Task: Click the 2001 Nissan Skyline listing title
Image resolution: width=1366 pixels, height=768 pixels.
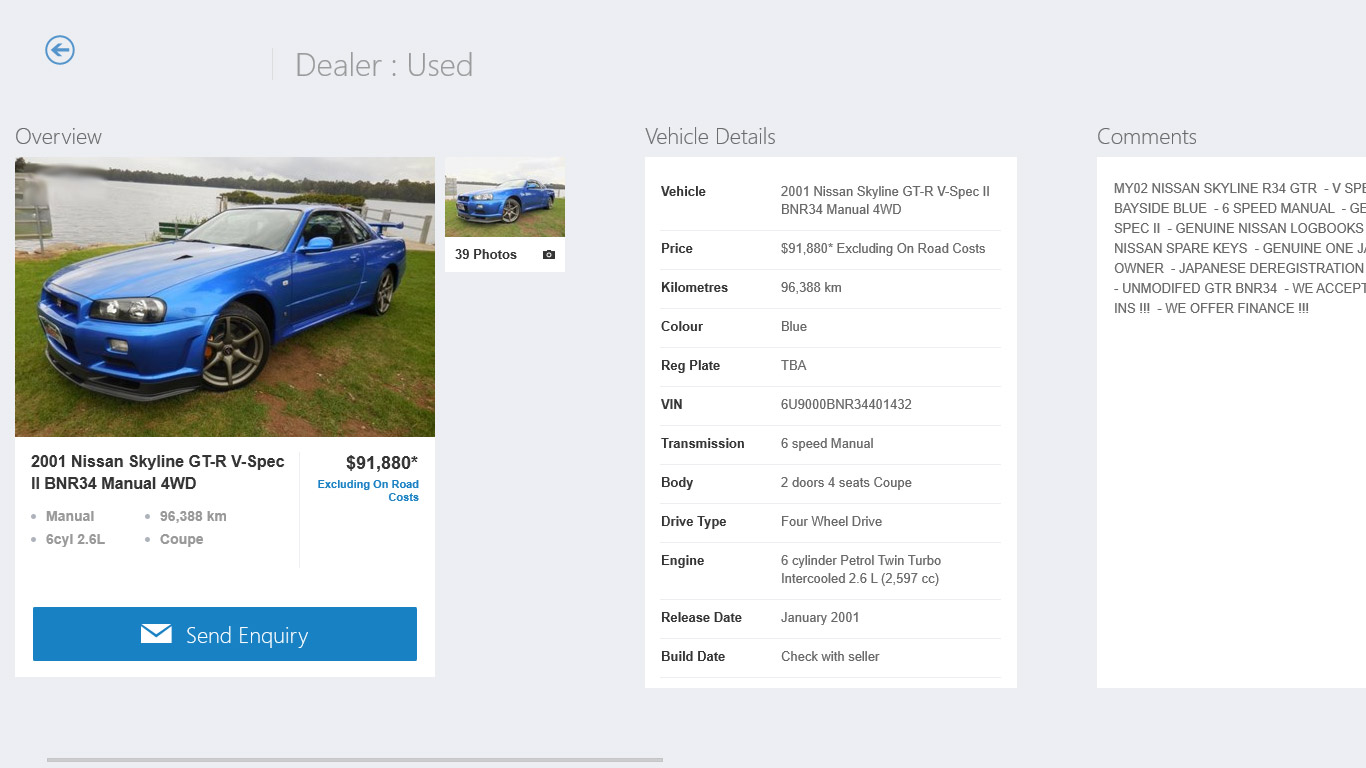Action: [x=158, y=472]
